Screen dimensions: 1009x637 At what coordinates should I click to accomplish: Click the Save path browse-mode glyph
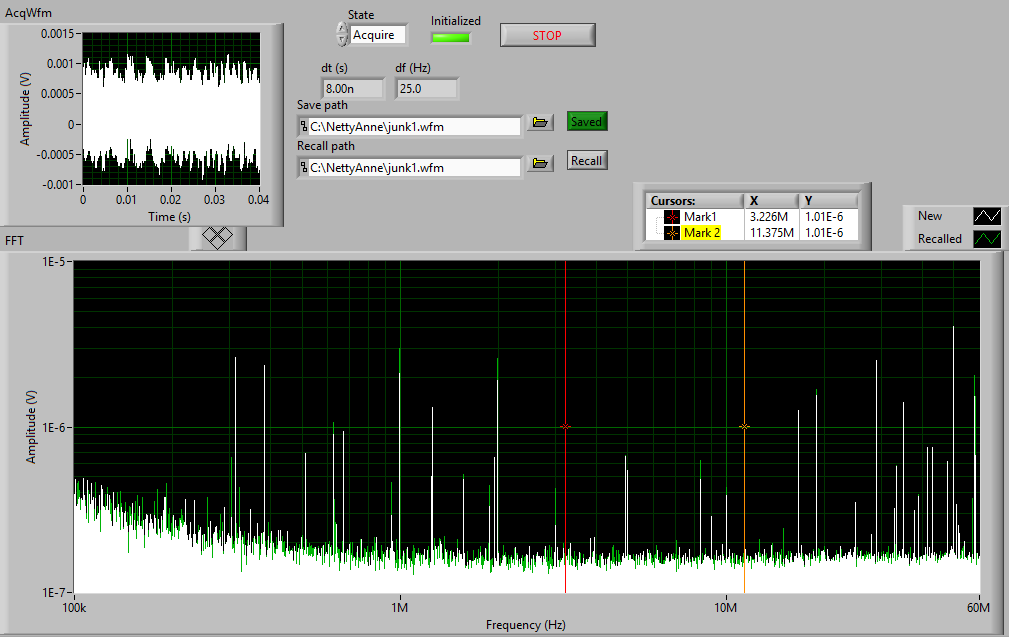[x=303, y=127]
